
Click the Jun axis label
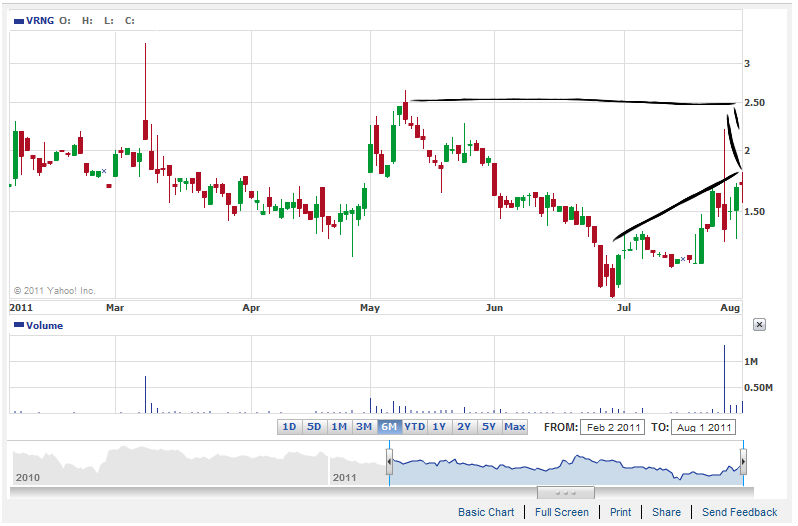(x=494, y=308)
